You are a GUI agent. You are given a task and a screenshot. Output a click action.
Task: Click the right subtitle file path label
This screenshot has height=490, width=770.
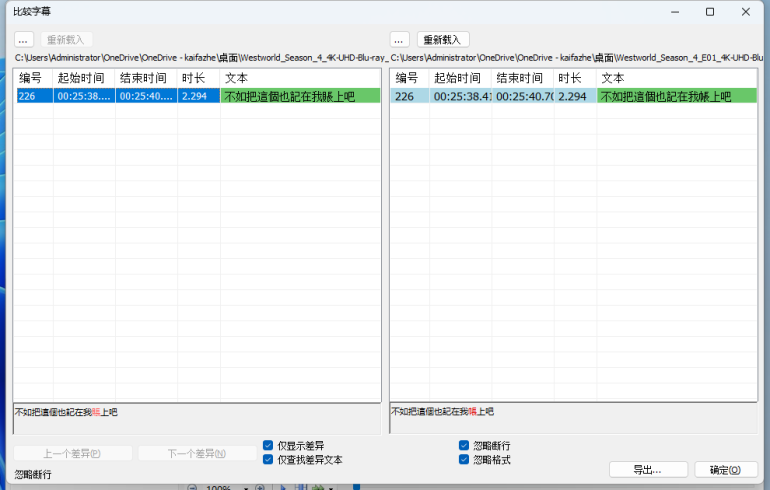click(x=577, y=58)
